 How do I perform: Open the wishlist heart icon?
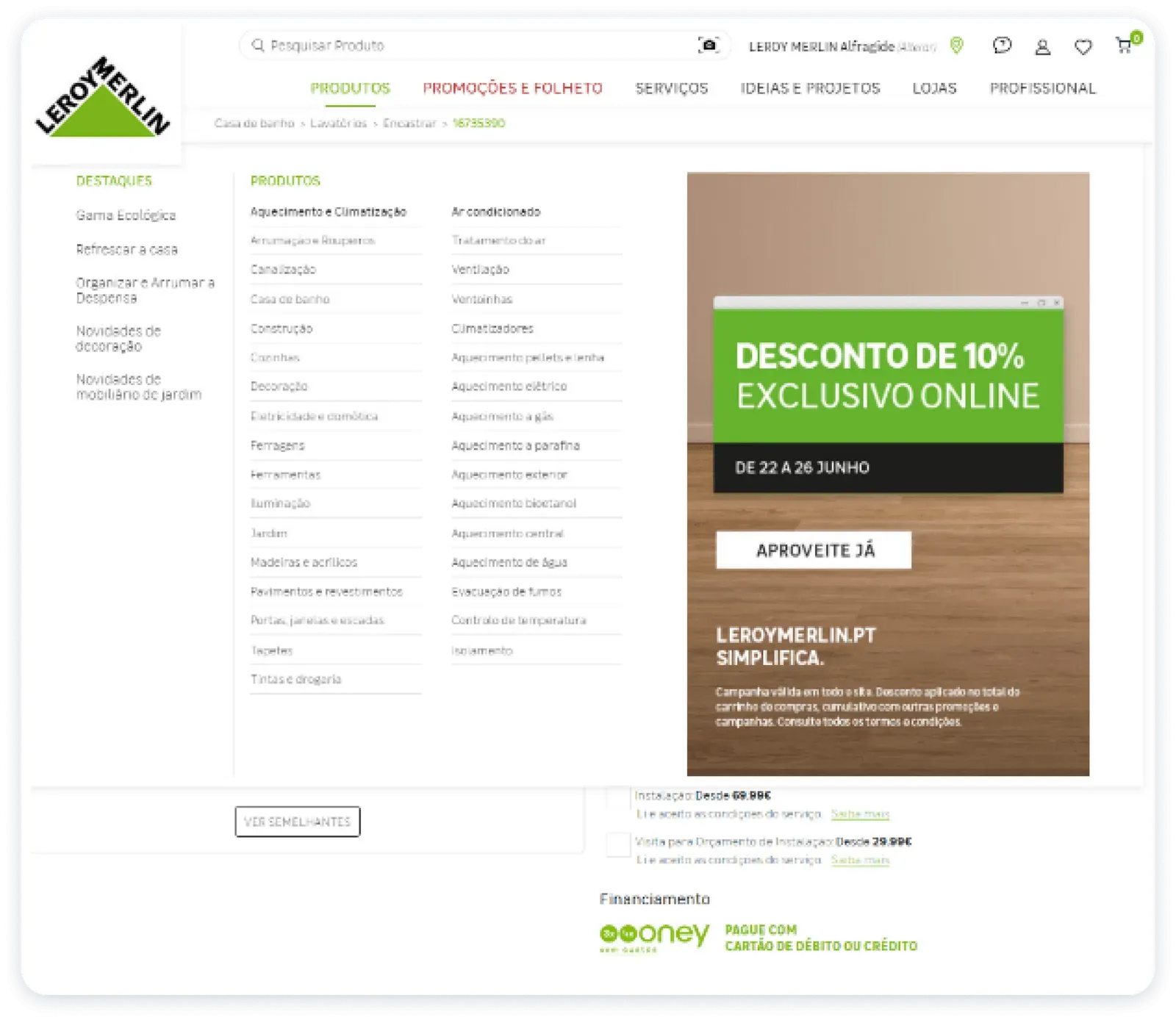[x=1083, y=47]
